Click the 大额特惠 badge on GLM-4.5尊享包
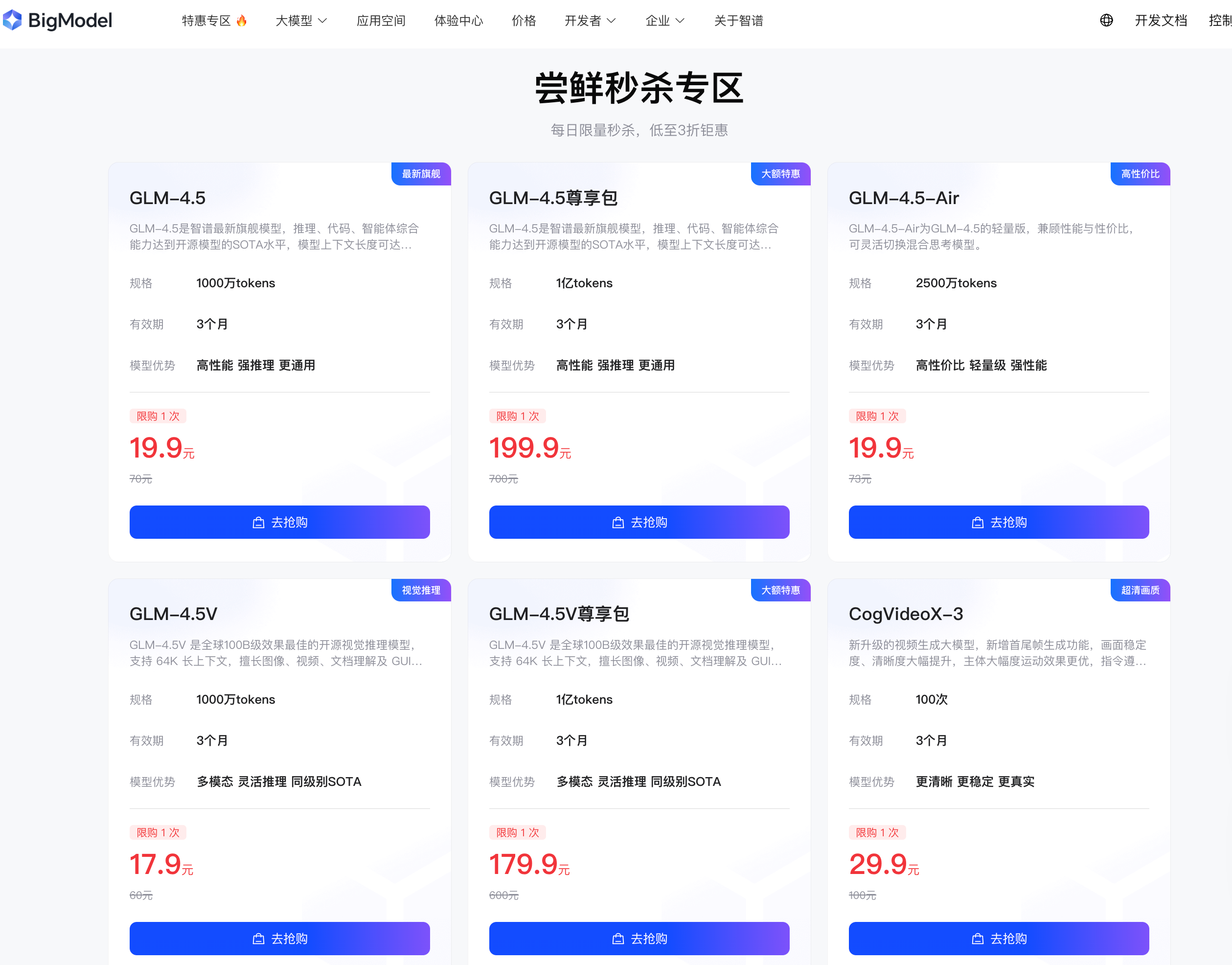Screen dimensions: 1232x965 781,174
